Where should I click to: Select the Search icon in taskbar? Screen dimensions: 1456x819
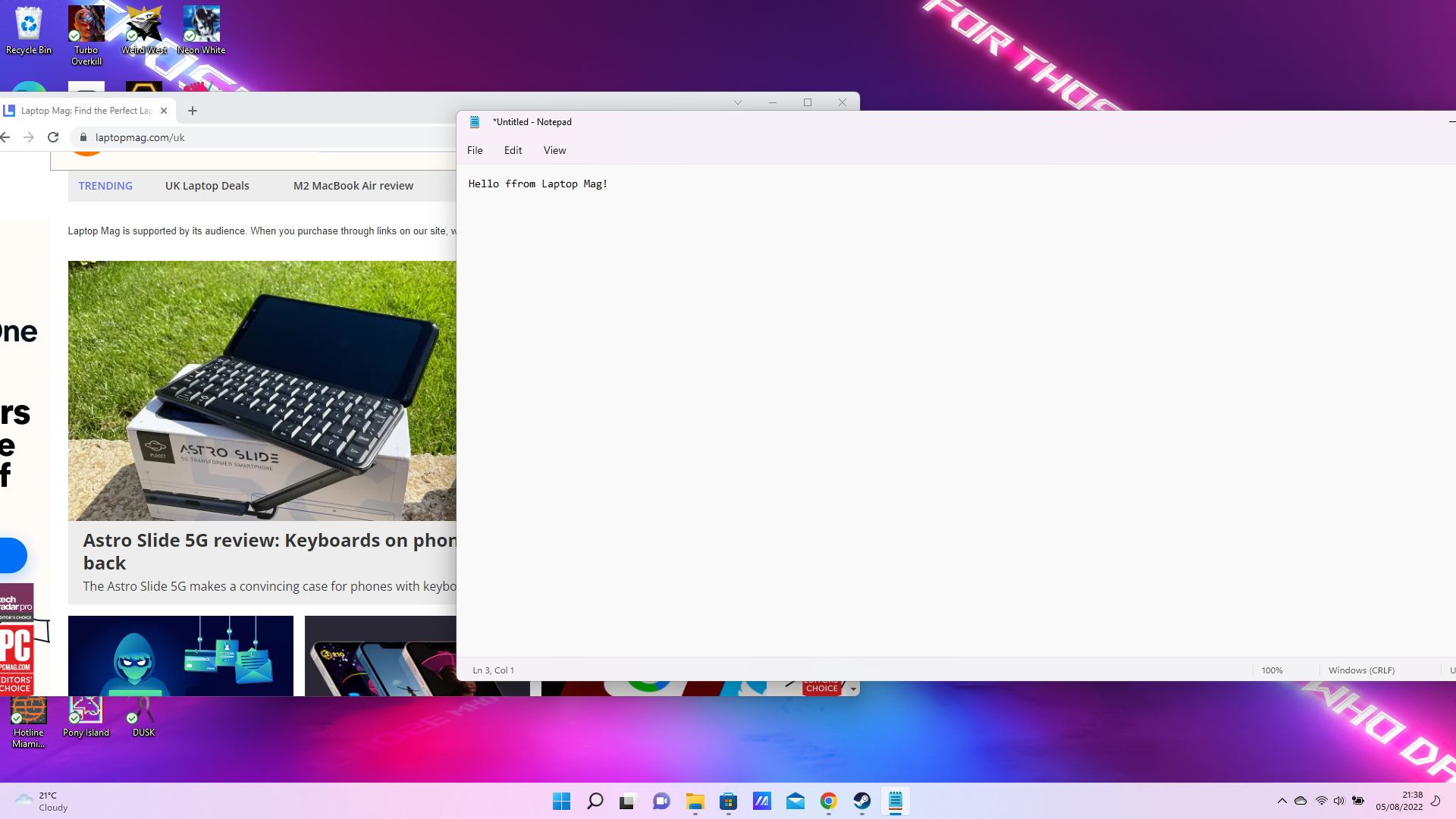(x=594, y=800)
